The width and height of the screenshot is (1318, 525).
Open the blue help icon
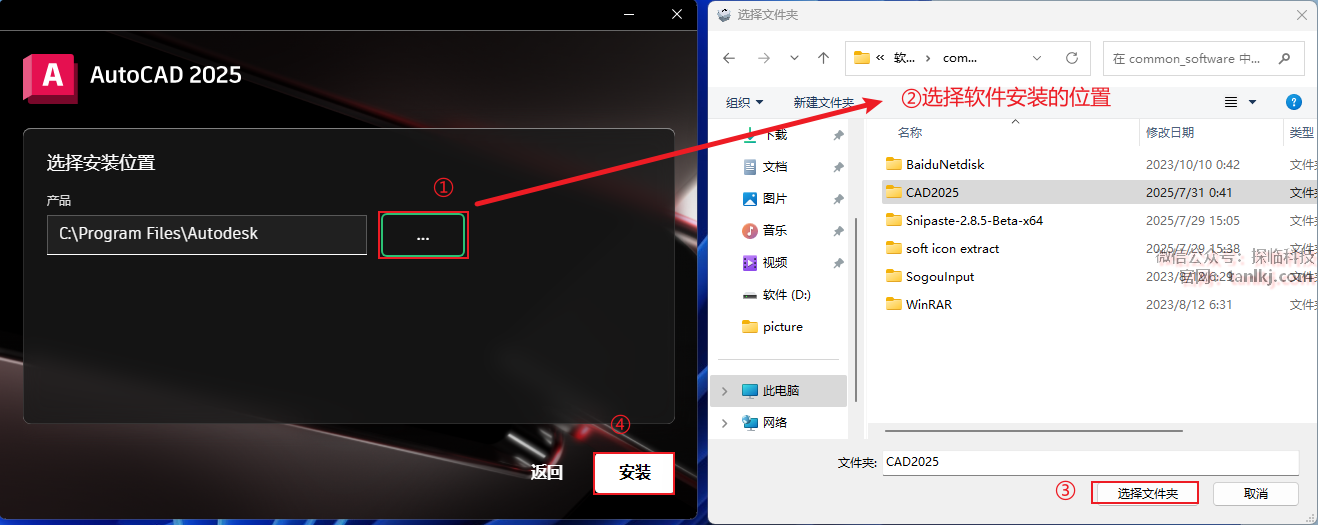(1293, 102)
